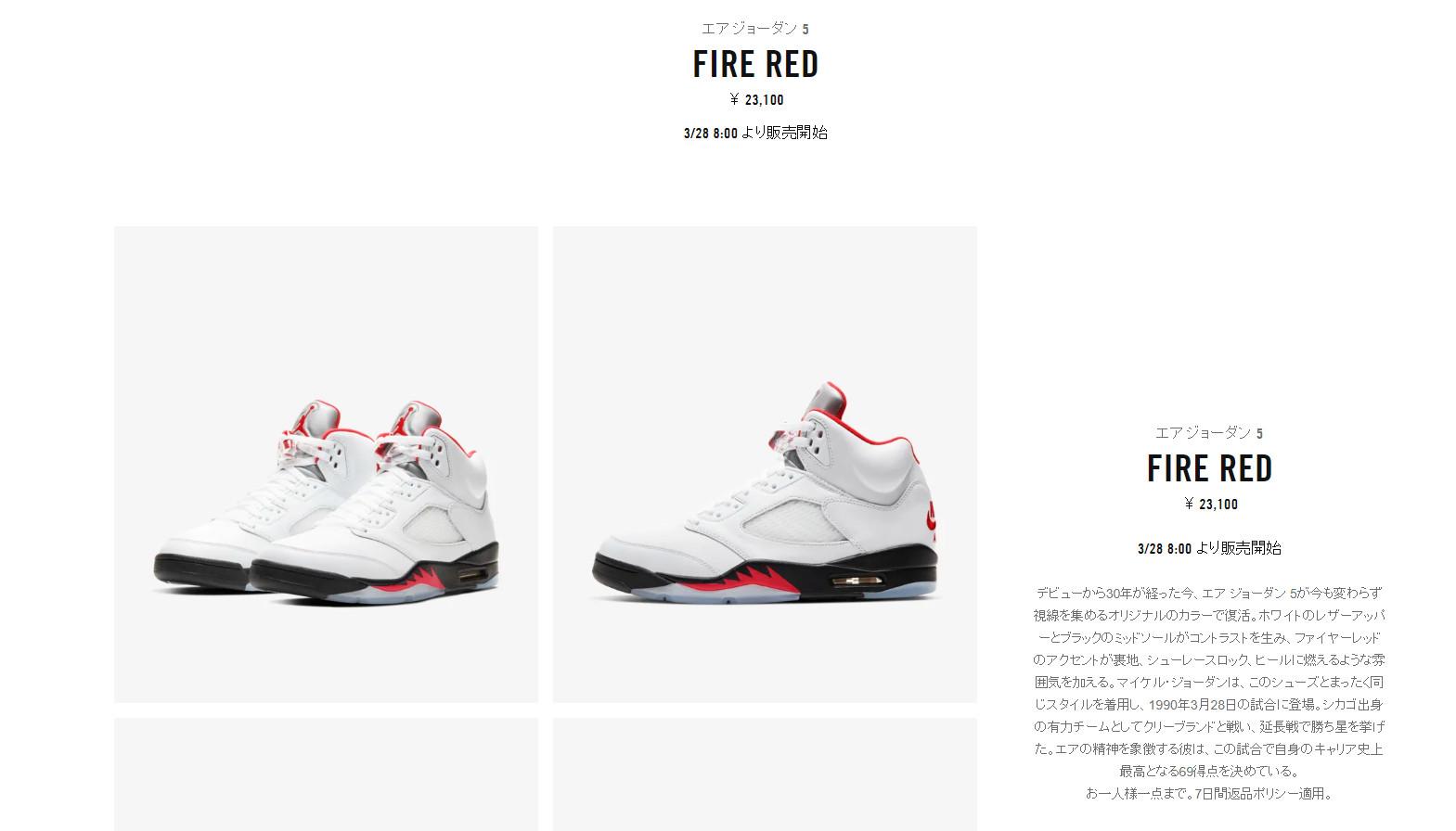The image size is (1456, 831).
Task: Click the paragraph starting デビューから30年が経った今
Action: (x=1209, y=682)
